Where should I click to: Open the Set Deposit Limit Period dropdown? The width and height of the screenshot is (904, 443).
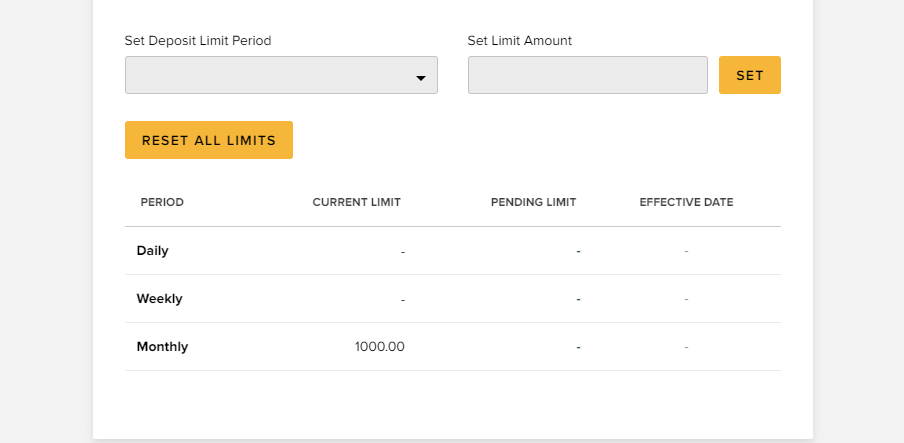(x=280, y=76)
